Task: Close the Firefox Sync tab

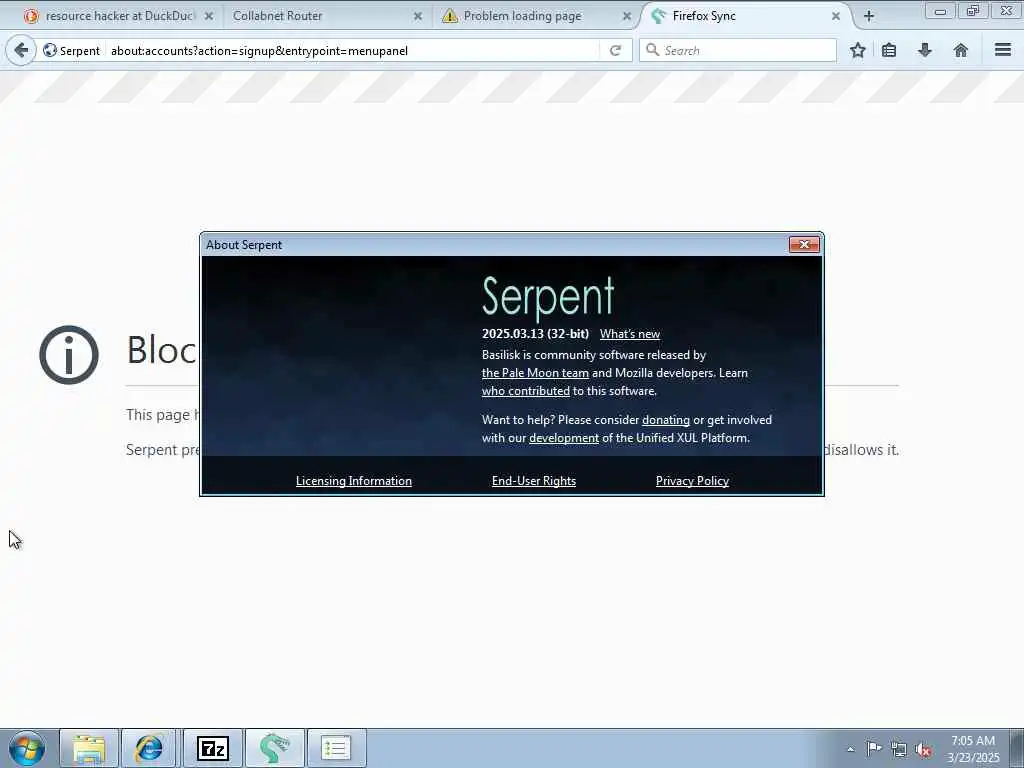Action: click(836, 16)
